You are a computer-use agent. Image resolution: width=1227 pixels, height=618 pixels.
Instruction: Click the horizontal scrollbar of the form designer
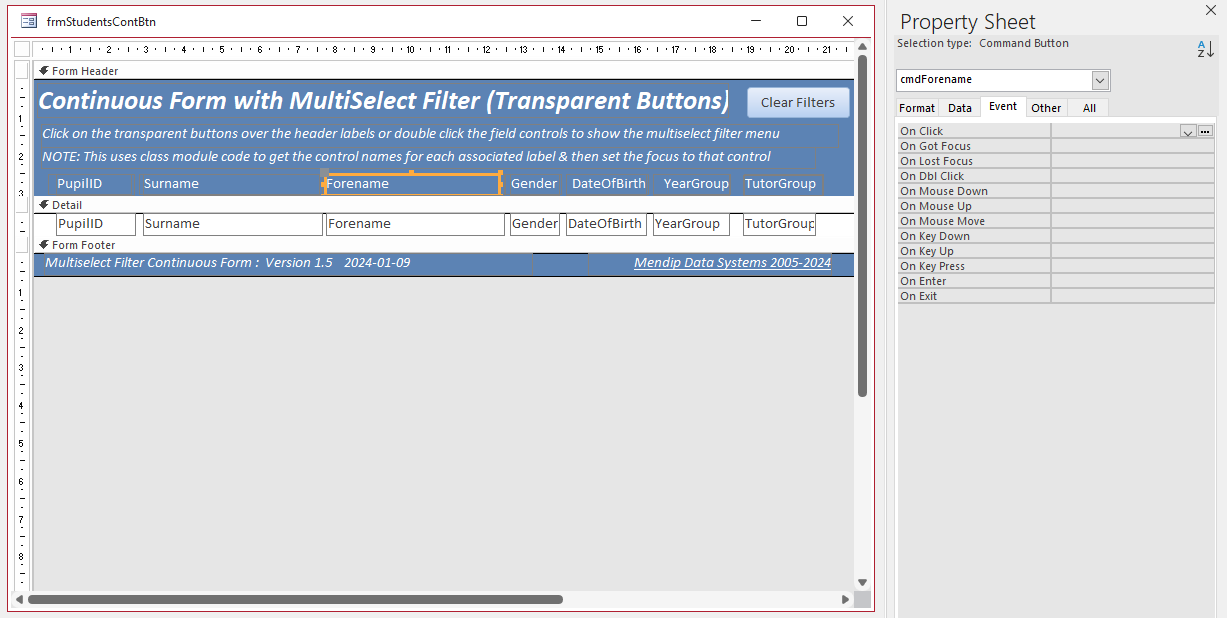(x=295, y=600)
